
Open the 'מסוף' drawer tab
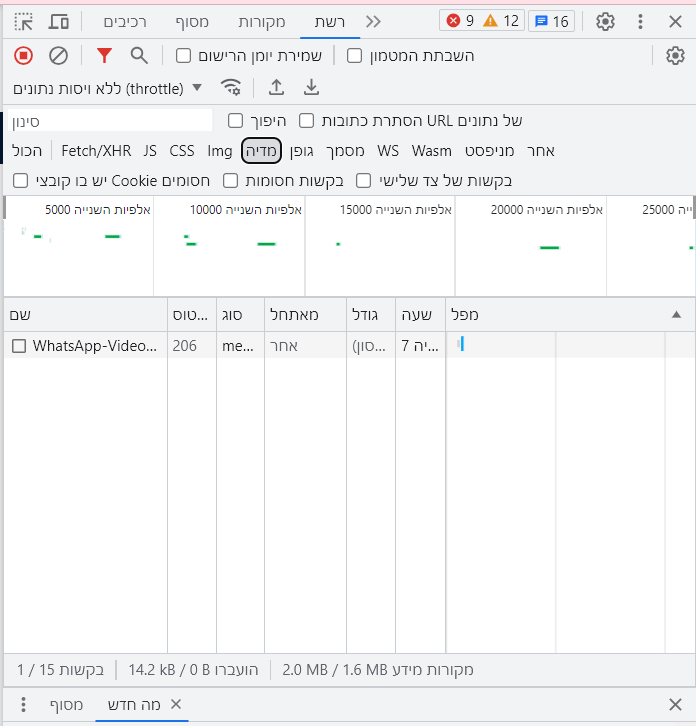click(x=66, y=705)
